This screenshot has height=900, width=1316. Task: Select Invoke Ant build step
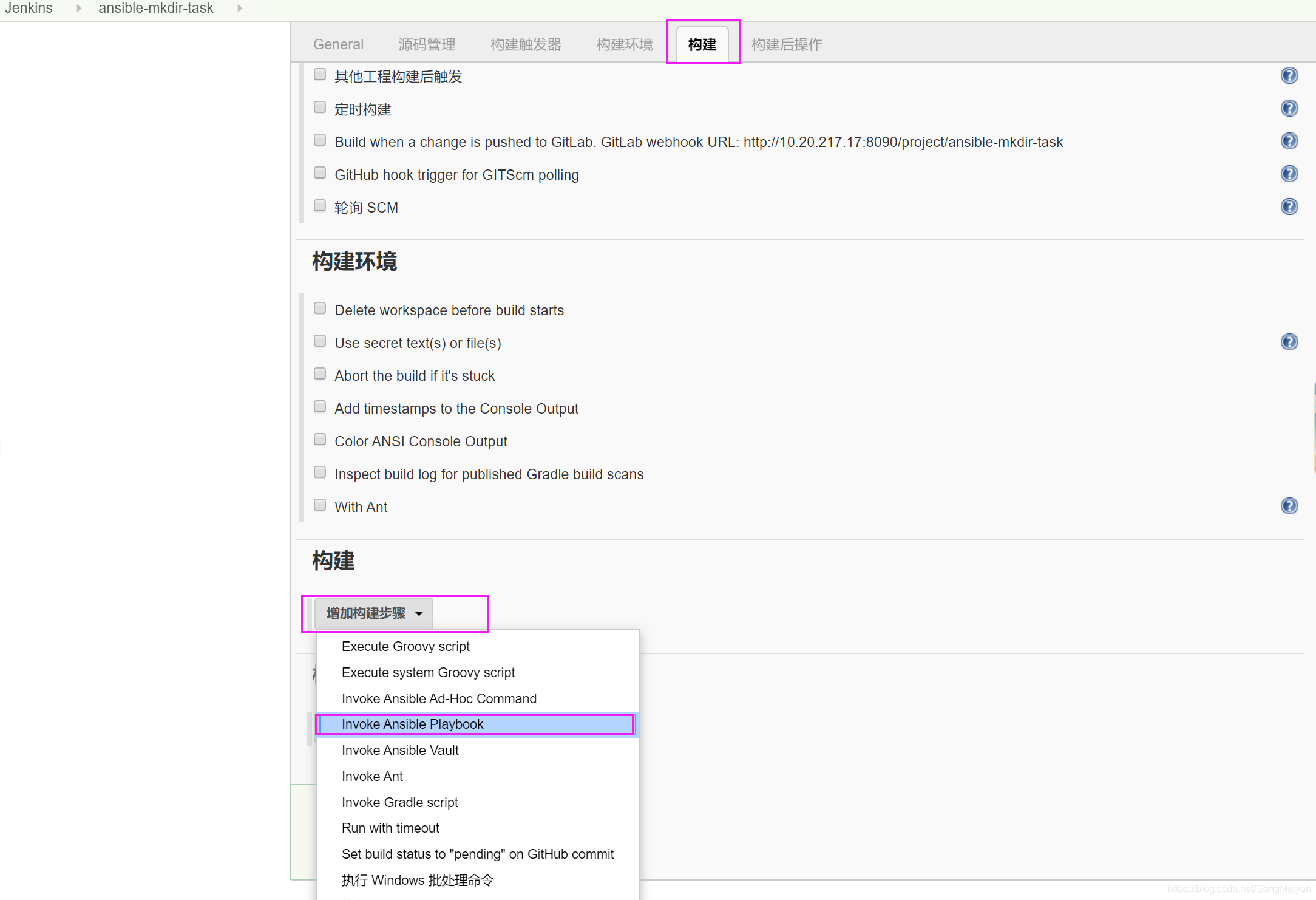pos(478,776)
